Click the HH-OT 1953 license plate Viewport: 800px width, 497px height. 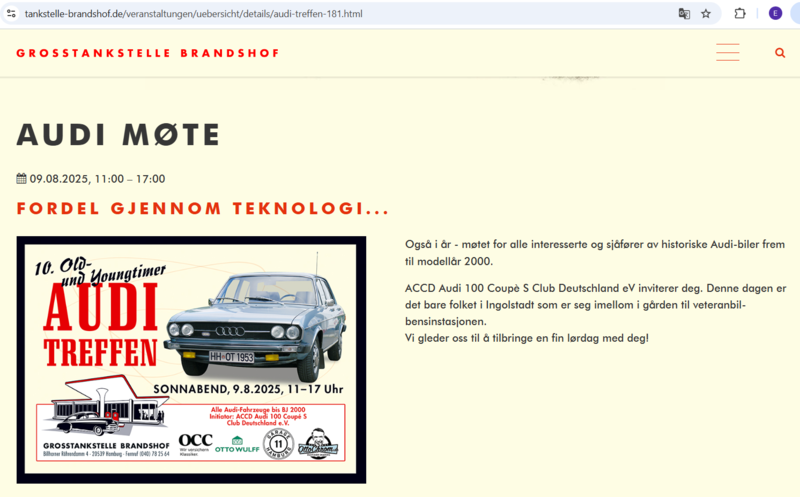232,357
